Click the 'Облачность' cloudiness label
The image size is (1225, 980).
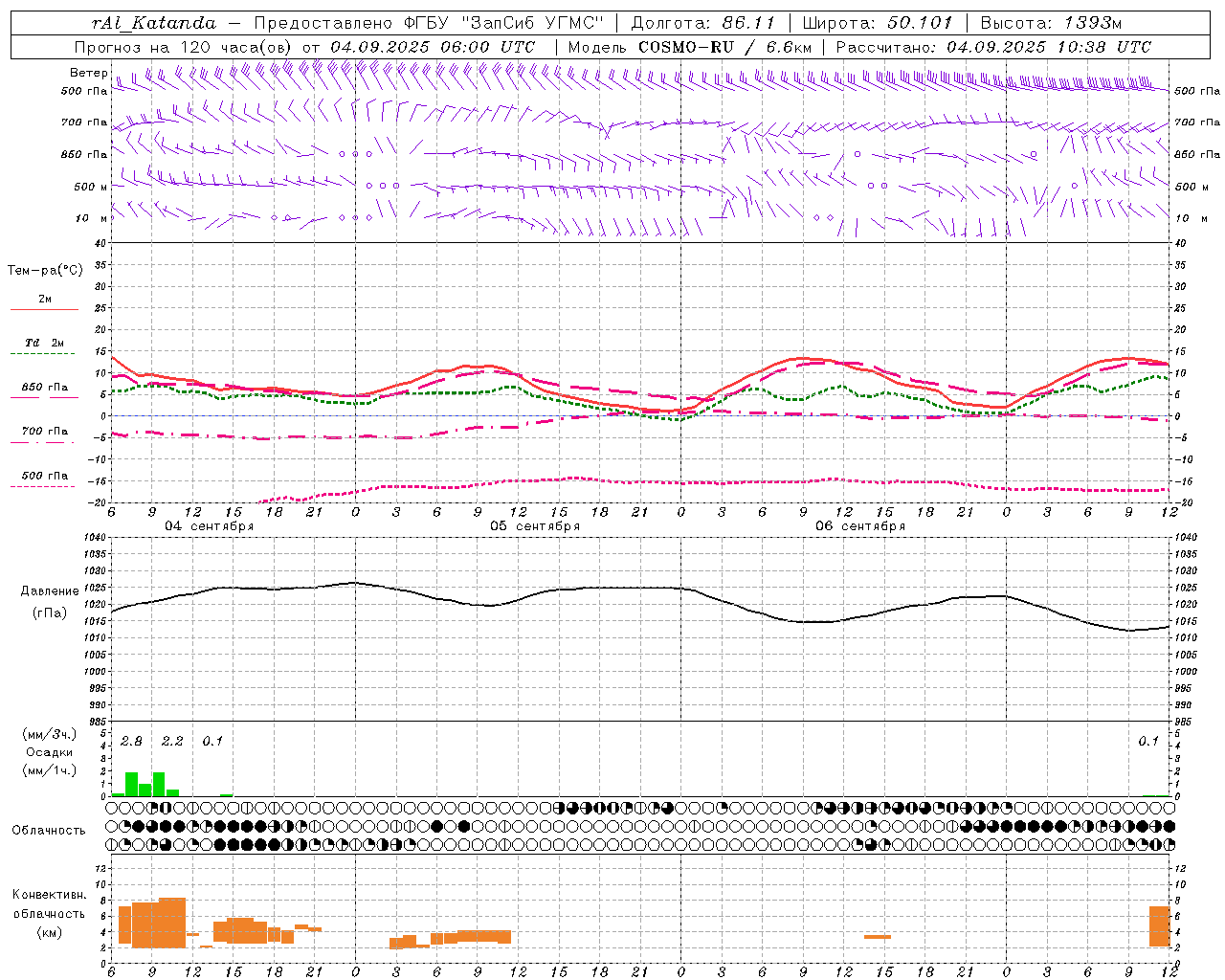[49, 831]
